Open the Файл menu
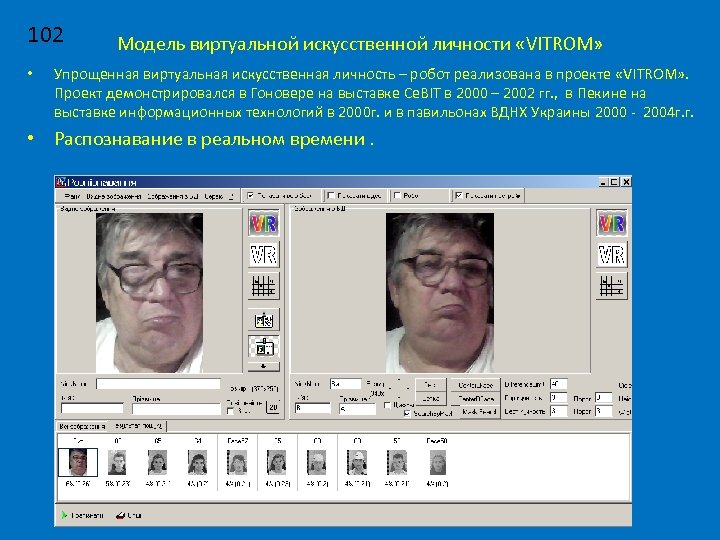 click(x=73, y=196)
